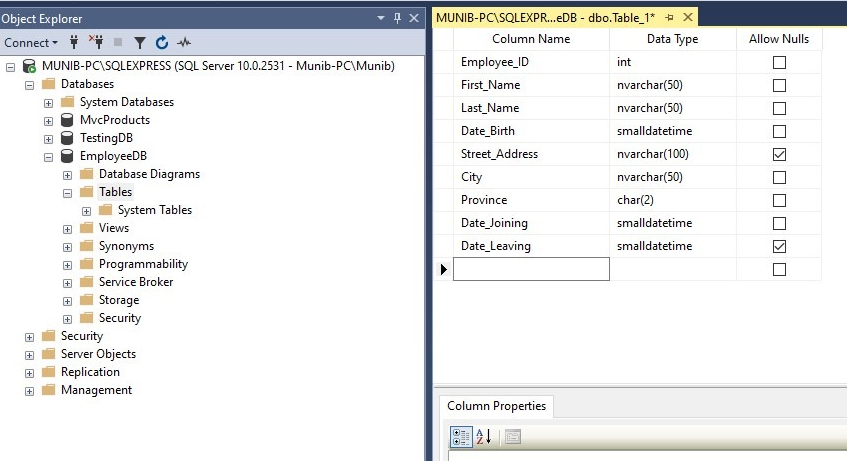Image resolution: width=847 pixels, height=461 pixels.
Task: Toggle Allow Nulls for Last_Name
Action: click(x=779, y=109)
